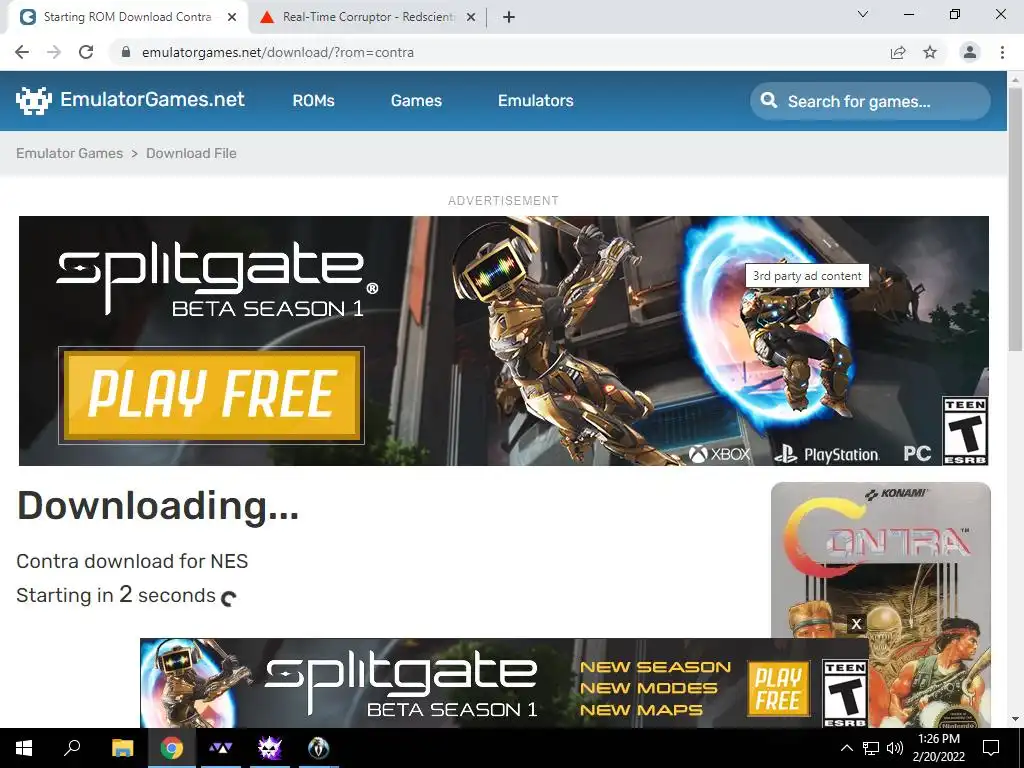This screenshot has height=768, width=1024.
Task: Click the PLAY FREE banner button
Action: 212,395
